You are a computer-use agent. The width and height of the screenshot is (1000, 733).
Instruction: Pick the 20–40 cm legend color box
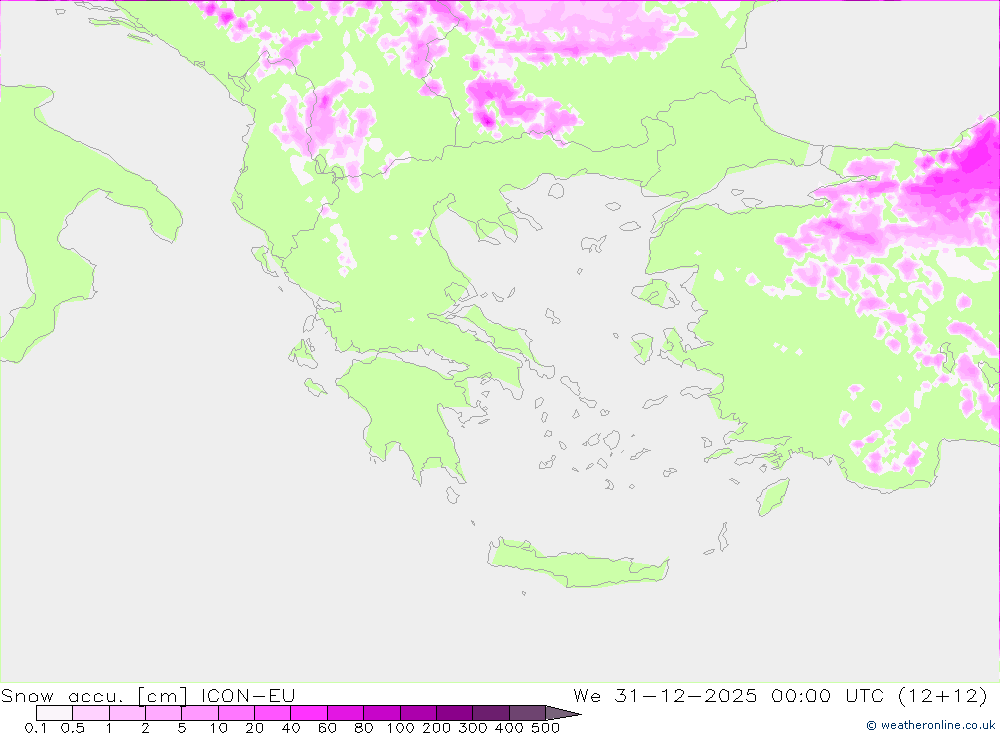click(x=273, y=713)
